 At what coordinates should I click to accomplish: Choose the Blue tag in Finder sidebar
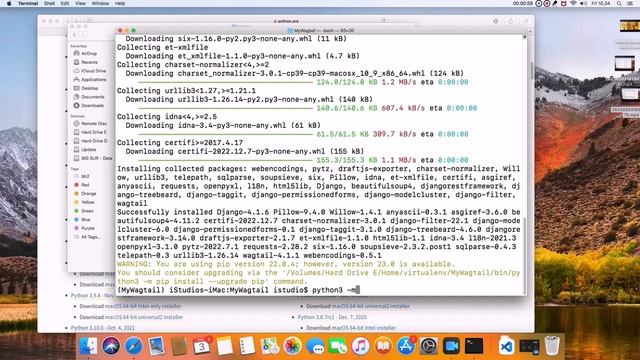[85, 220]
